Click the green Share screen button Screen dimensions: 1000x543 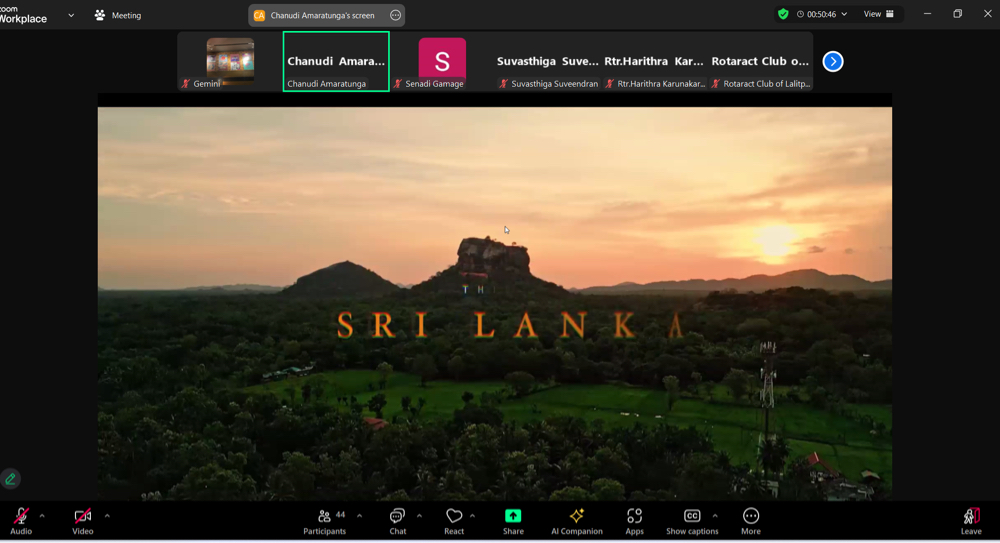click(513, 519)
